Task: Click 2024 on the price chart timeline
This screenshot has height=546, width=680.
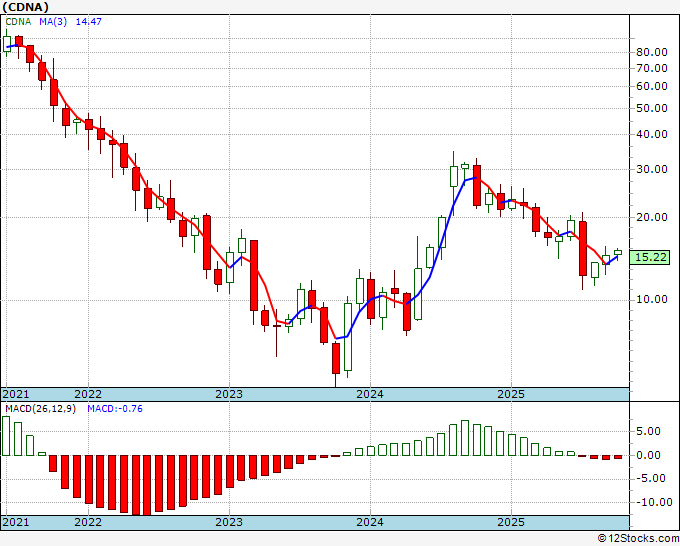Action: pos(370,394)
